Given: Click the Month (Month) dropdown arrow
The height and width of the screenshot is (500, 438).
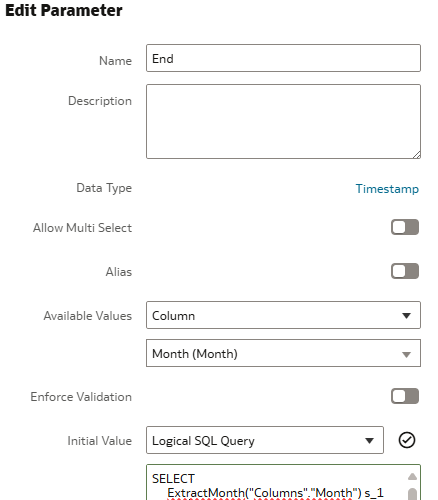Looking at the screenshot, I should pyautogui.click(x=406, y=355).
